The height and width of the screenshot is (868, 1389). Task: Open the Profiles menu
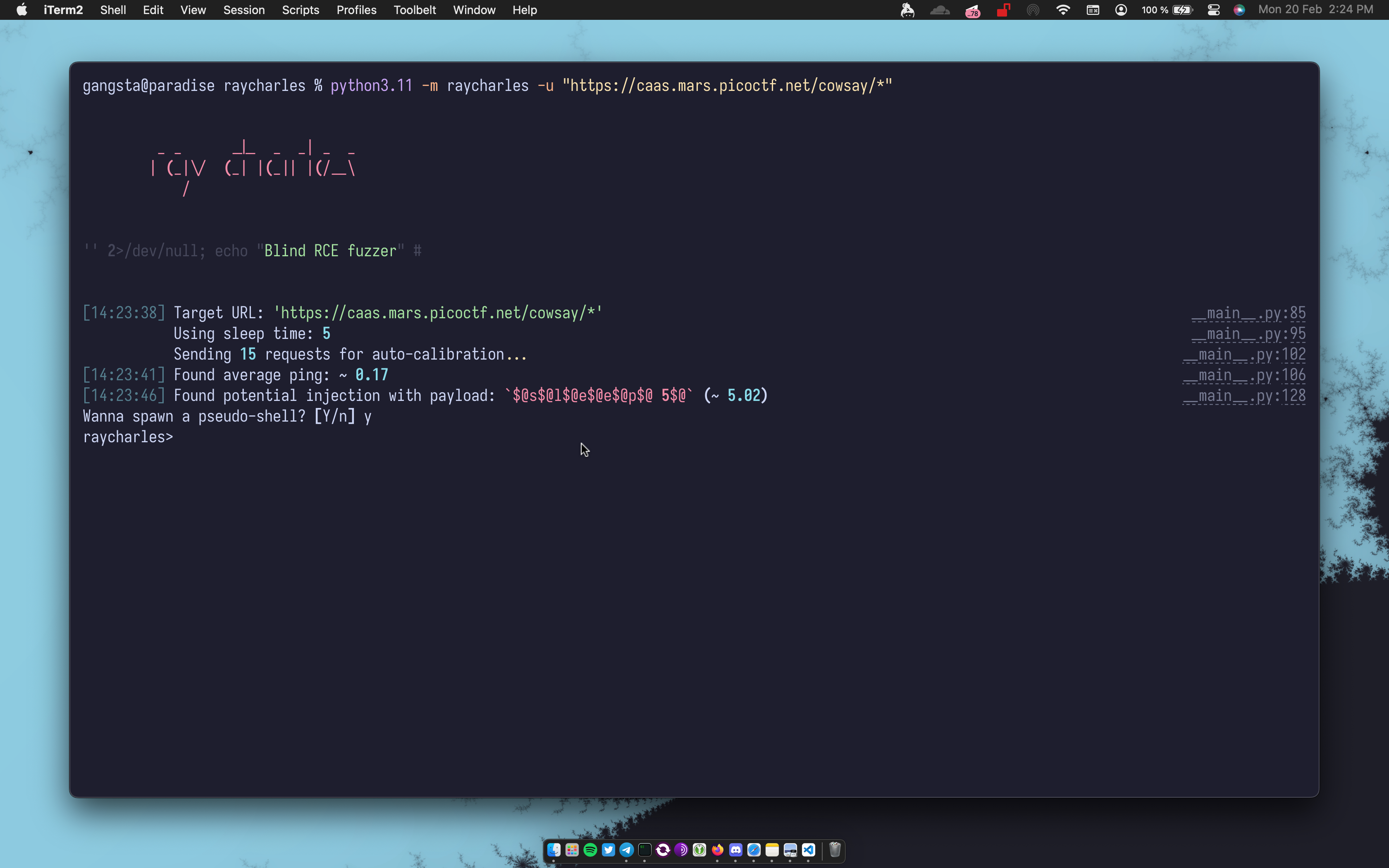(356, 10)
